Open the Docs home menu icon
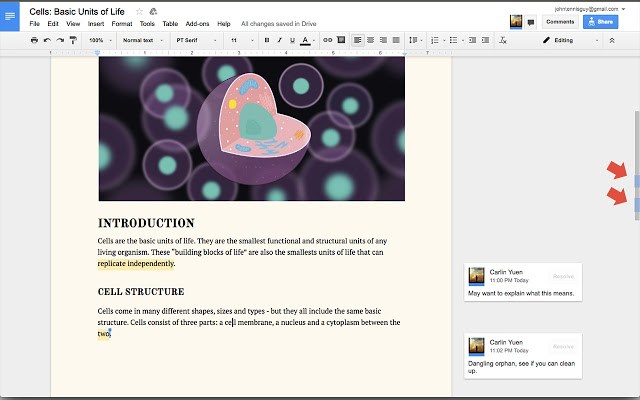The width and height of the screenshot is (640, 400). [x=11, y=16]
